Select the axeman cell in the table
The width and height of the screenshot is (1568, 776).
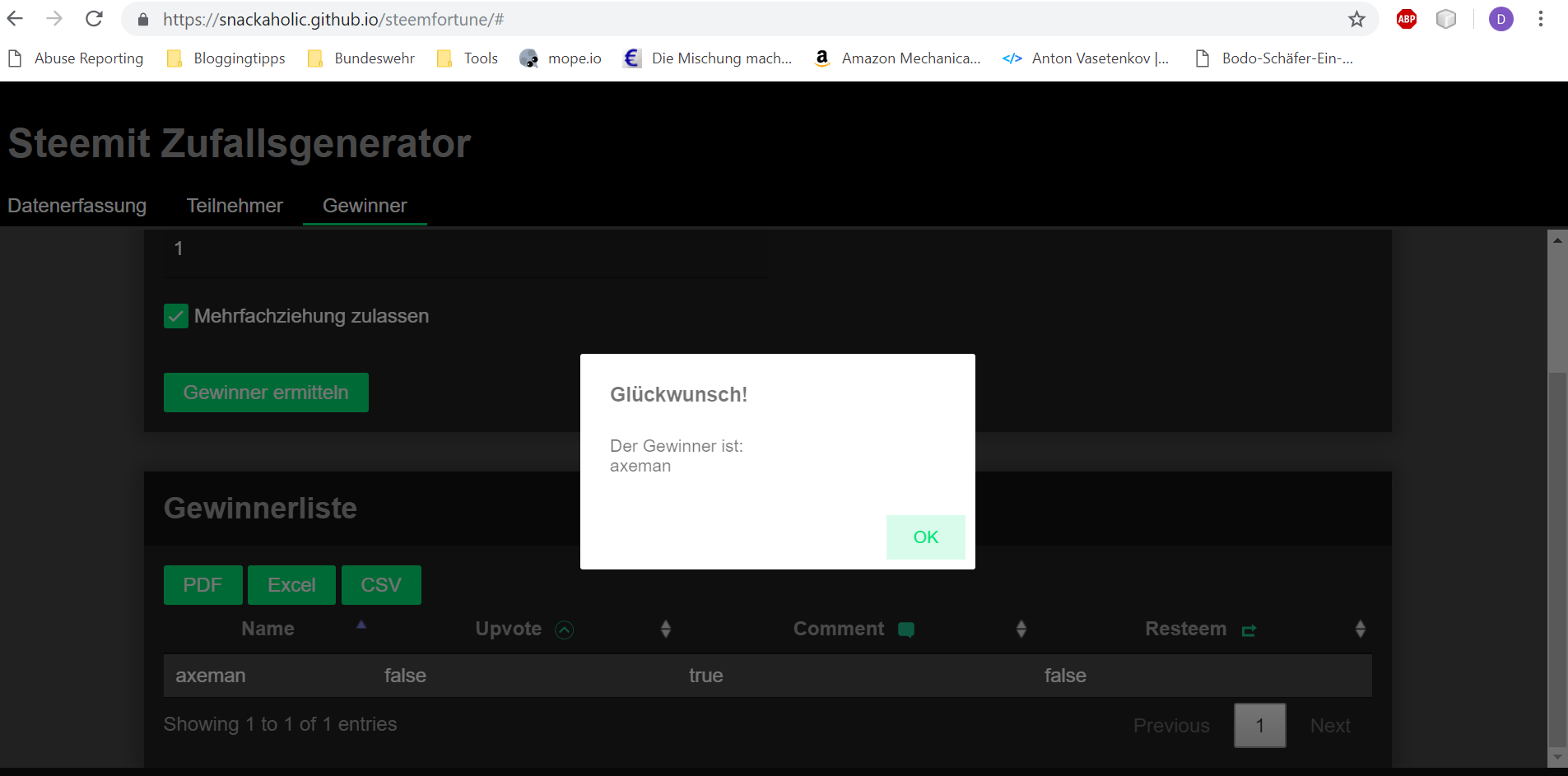(211, 676)
